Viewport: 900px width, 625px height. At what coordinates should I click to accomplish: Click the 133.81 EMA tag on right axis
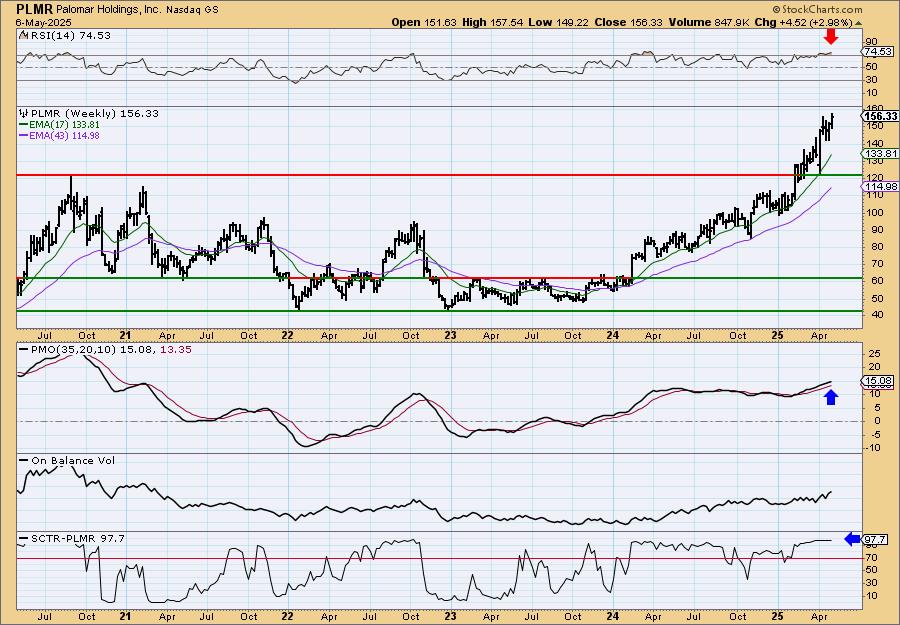point(878,153)
